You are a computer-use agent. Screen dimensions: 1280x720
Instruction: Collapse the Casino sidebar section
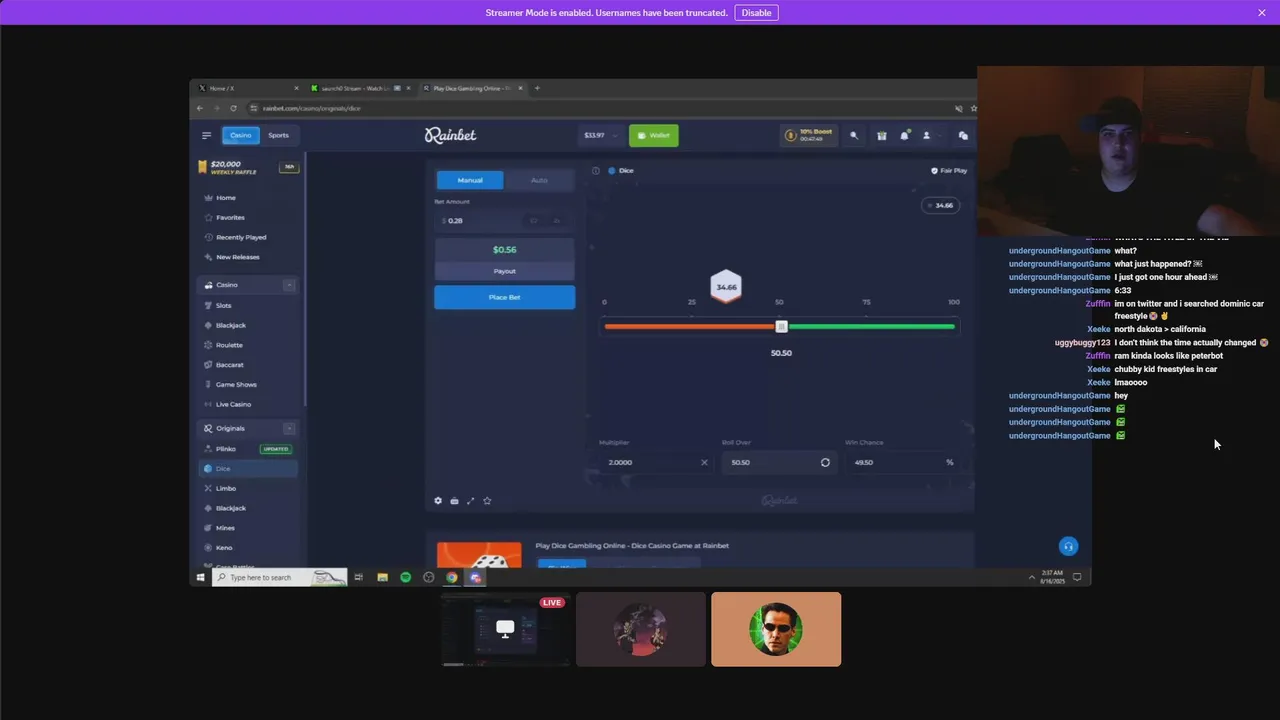tap(289, 285)
